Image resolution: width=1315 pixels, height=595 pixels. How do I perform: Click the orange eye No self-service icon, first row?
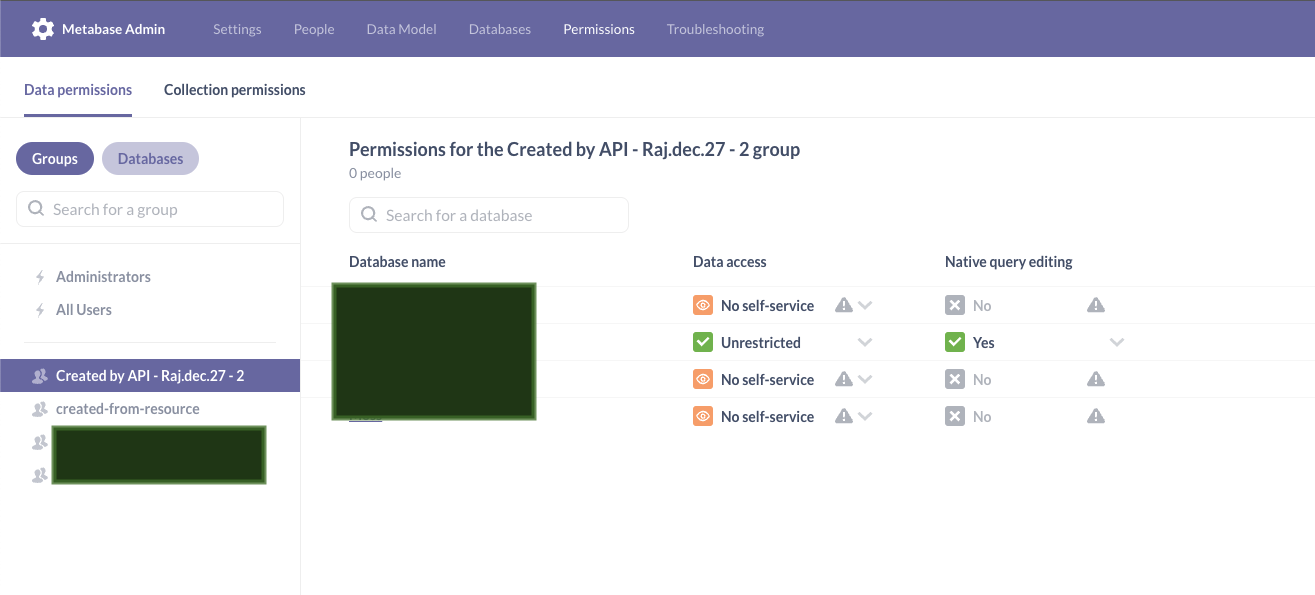(x=703, y=305)
